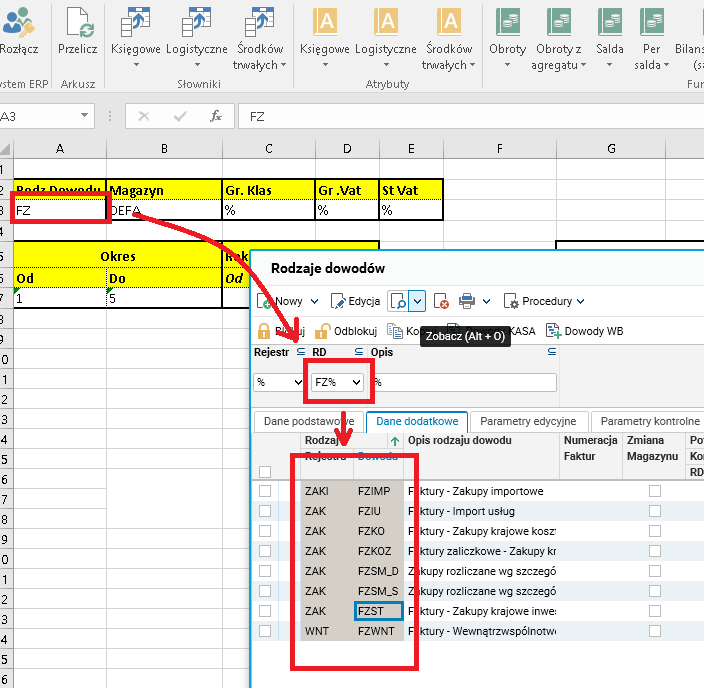Viewport: 704px width, 688px height.
Task: Select the FZWNT cell in the grid
Action: pyautogui.click(x=378, y=631)
